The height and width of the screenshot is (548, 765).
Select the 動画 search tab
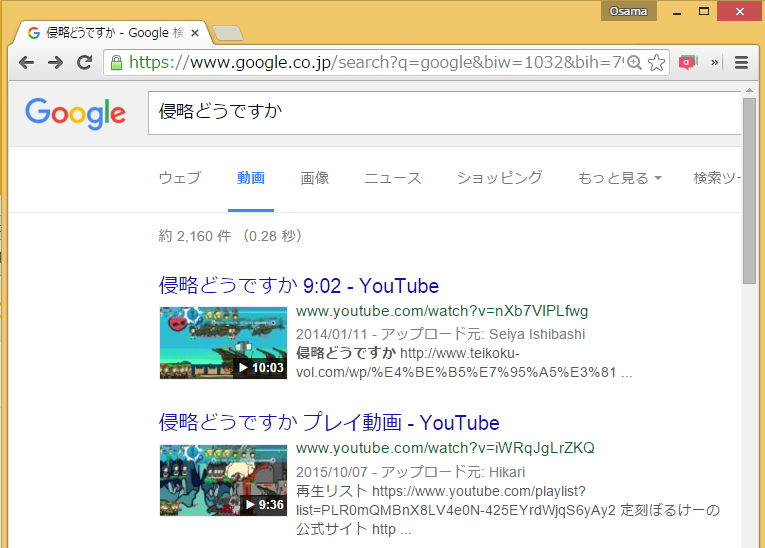[251, 178]
